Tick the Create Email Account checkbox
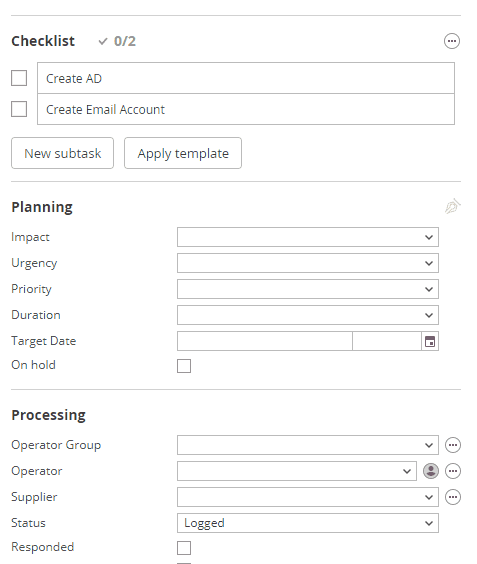This screenshot has height=564, width=477. click(19, 109)
